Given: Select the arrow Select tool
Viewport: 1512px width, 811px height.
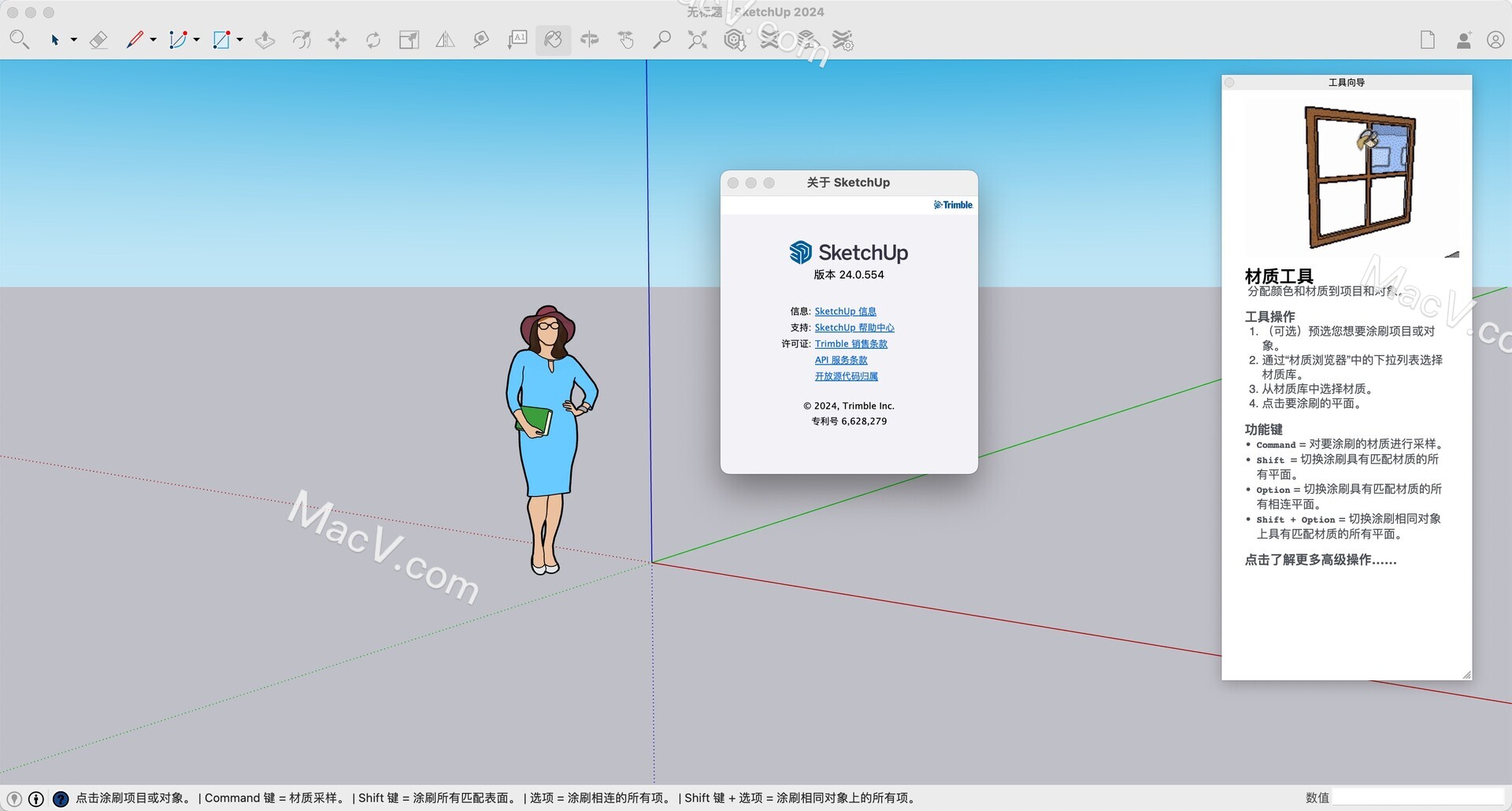Looking at the screenshot, I should (54, 39).
